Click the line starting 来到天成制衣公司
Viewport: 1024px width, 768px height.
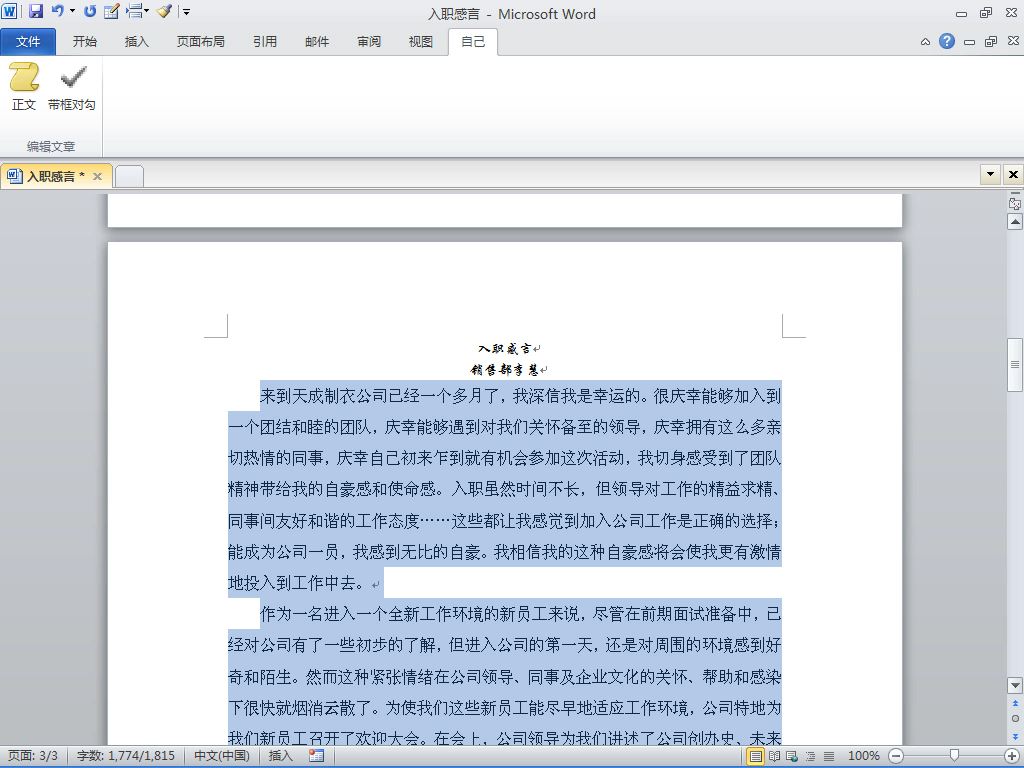[x=520, y=396]
